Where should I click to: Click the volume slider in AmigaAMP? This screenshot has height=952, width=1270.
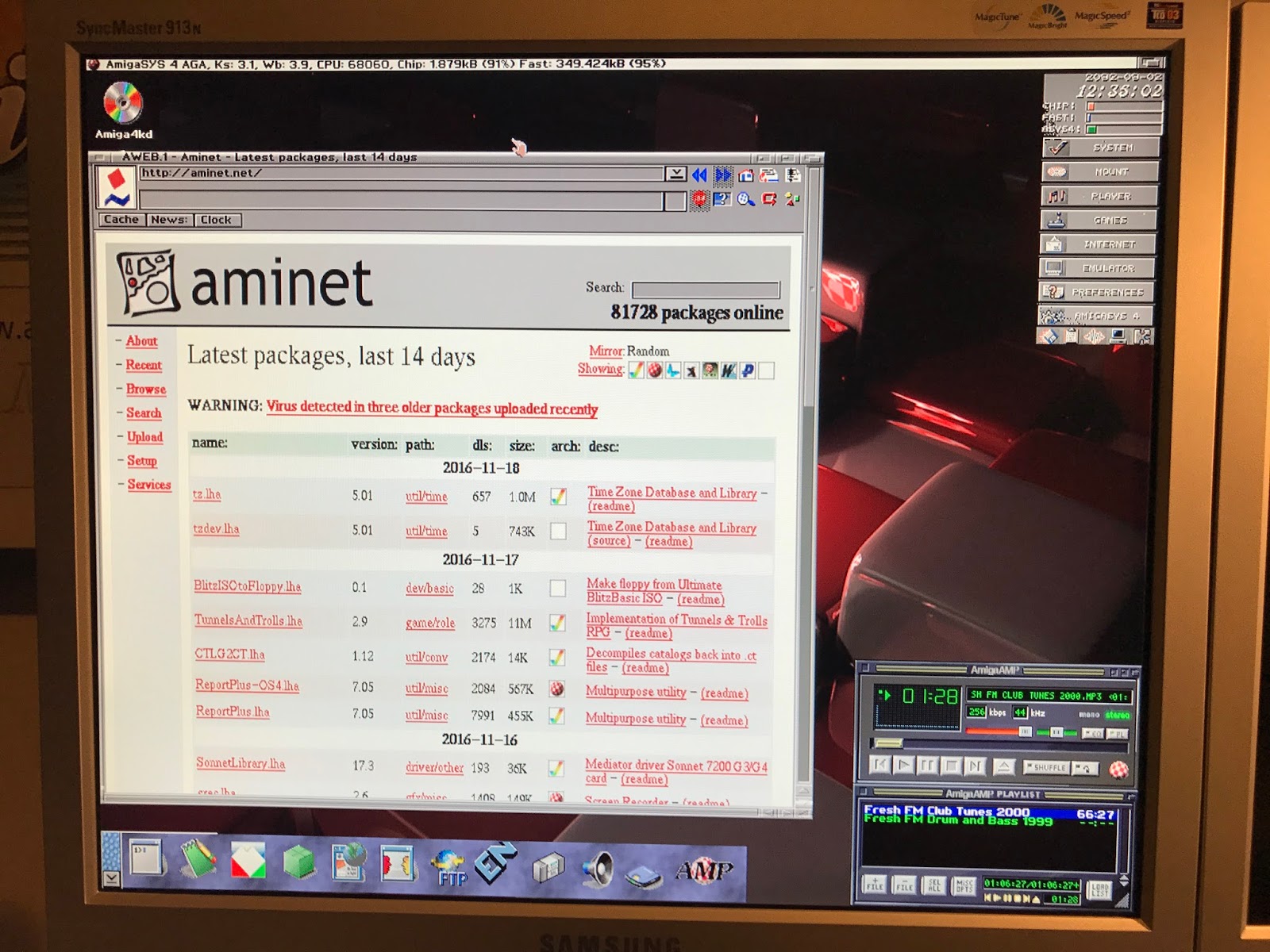tap(999, 731)
